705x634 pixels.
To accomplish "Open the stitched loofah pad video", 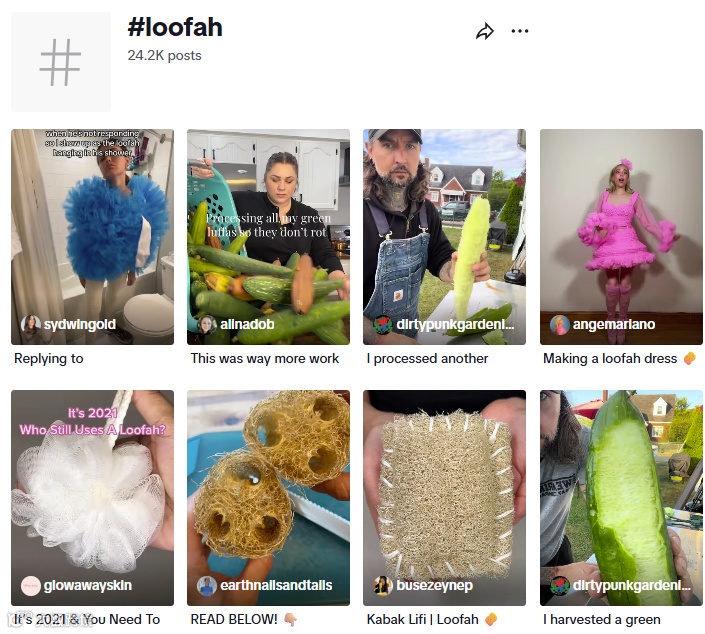I will pos(444,498).
